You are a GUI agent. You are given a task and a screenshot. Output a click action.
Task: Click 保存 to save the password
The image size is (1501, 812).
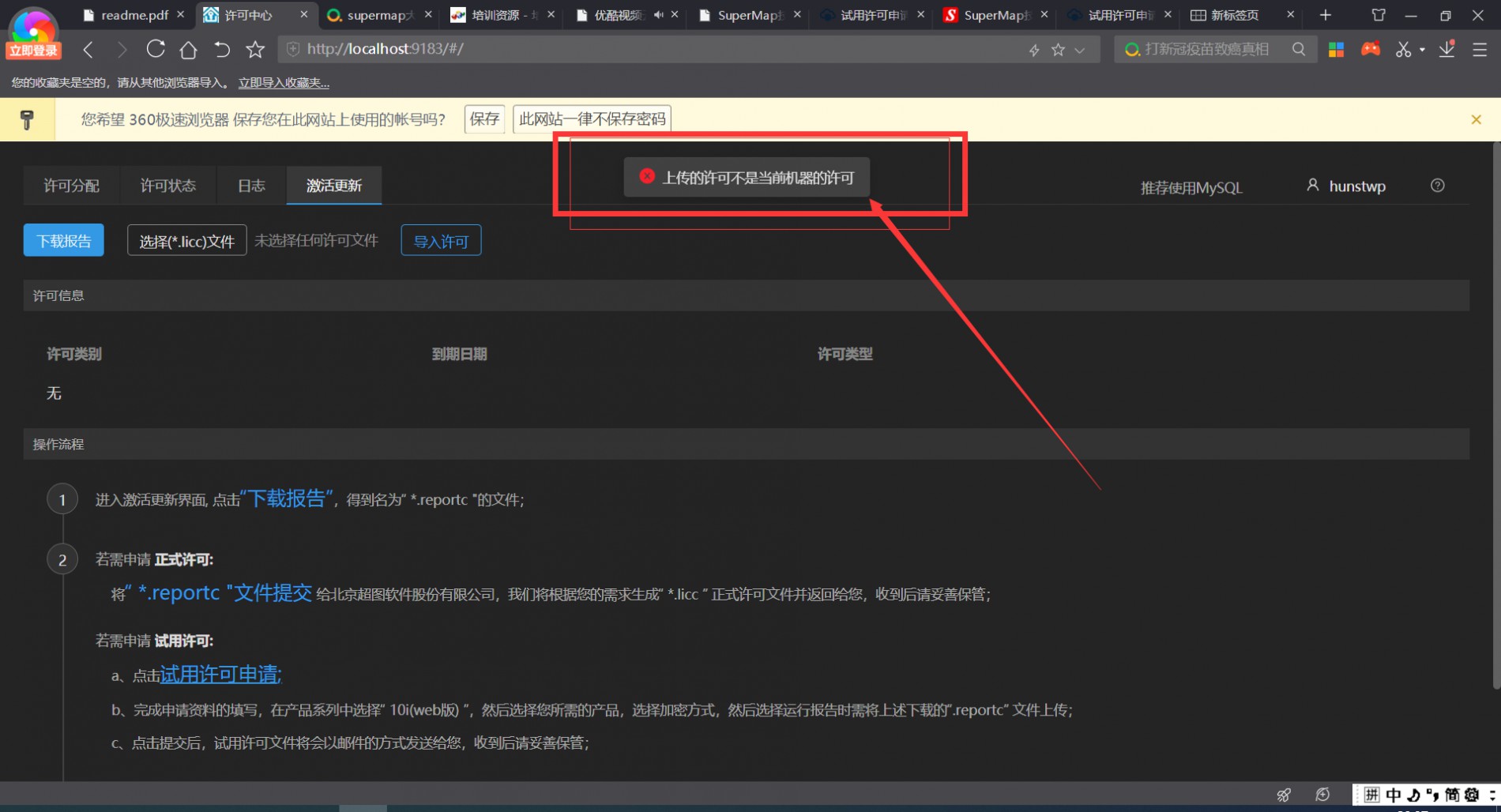tap(484, 119)
